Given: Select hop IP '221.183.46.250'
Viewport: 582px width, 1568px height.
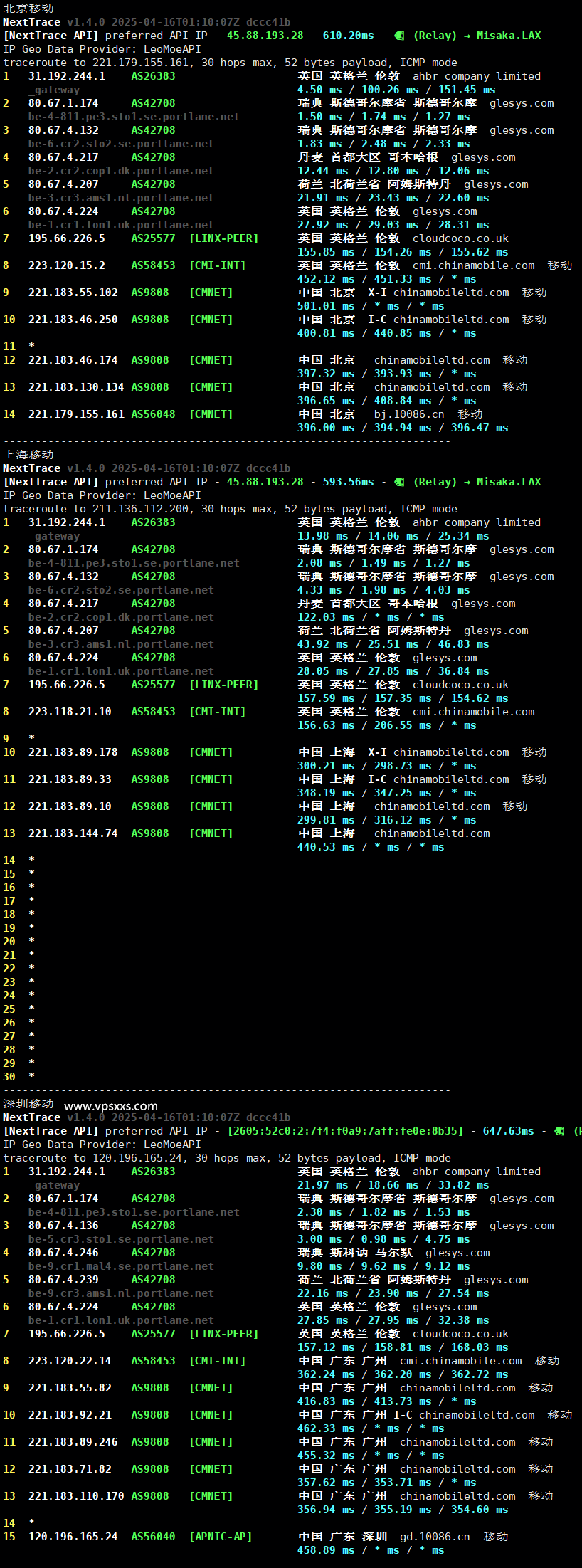Looking at the screenshot, I should (73, 320).
